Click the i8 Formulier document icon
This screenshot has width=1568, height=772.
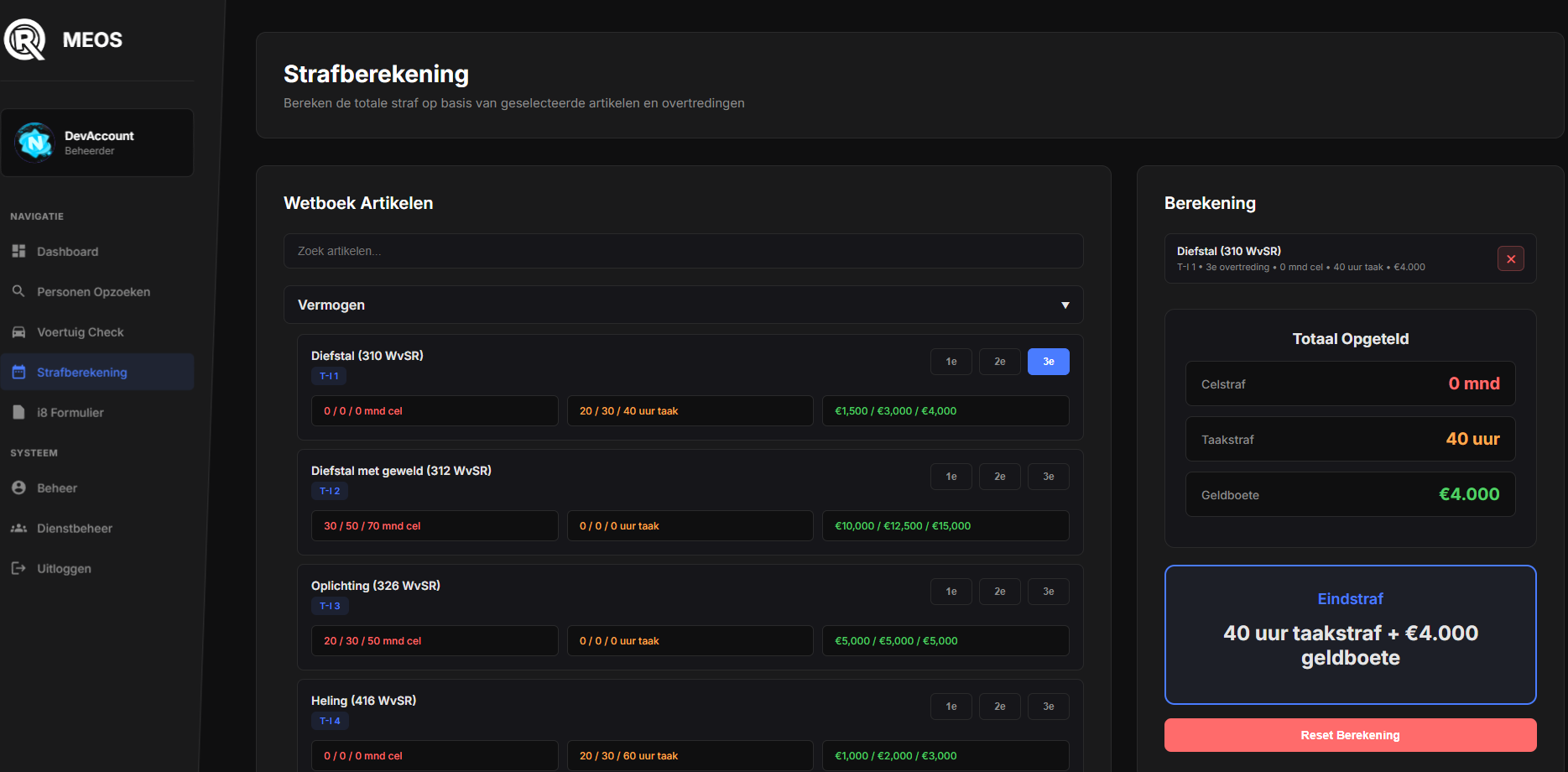[18, 412]
